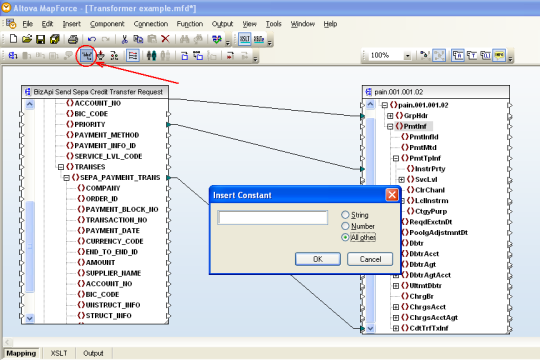
Task: Select the XSLT output language button
Action: [245, 39]
